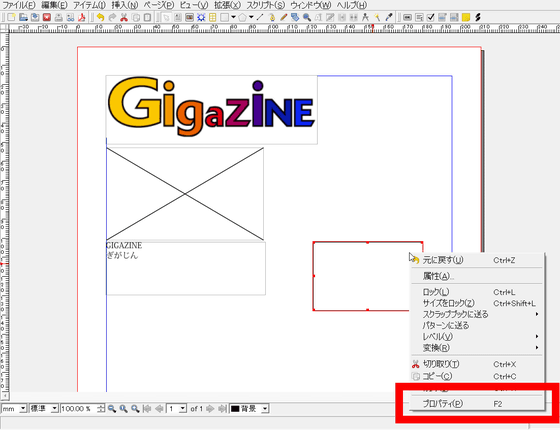Viewport: 560px width, 430px height.
Task: Select the Insert Table tool
Action: tap(213, 17)
